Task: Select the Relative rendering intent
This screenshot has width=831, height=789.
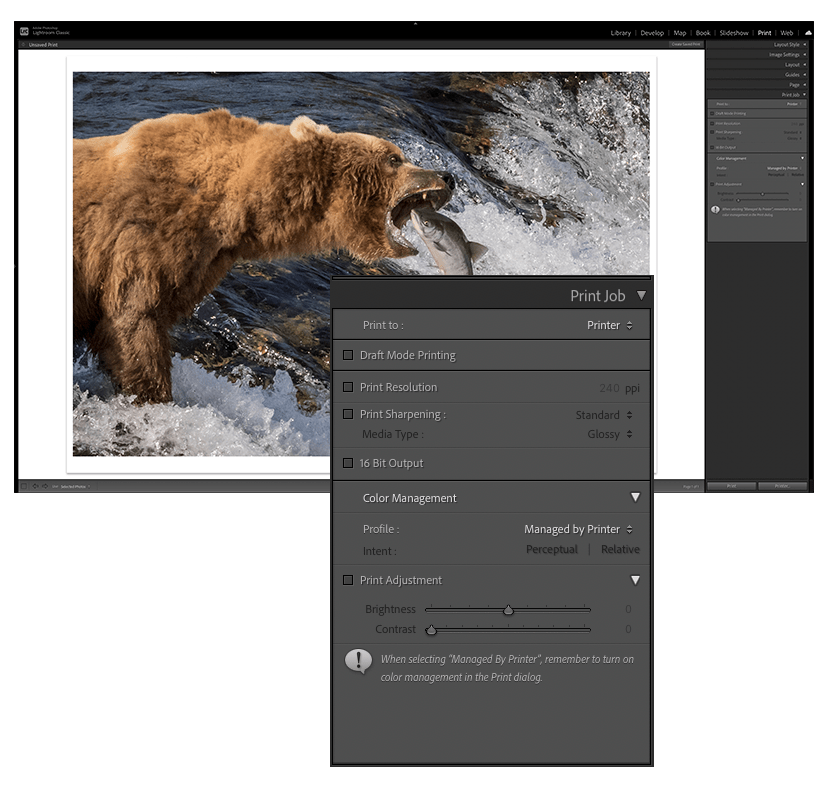Action: [620, 549]
